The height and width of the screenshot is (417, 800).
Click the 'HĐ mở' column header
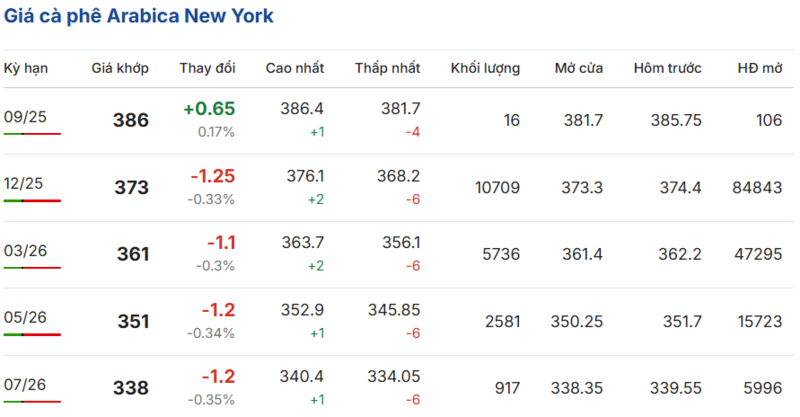pyautogui.click(x=759, y=69)
